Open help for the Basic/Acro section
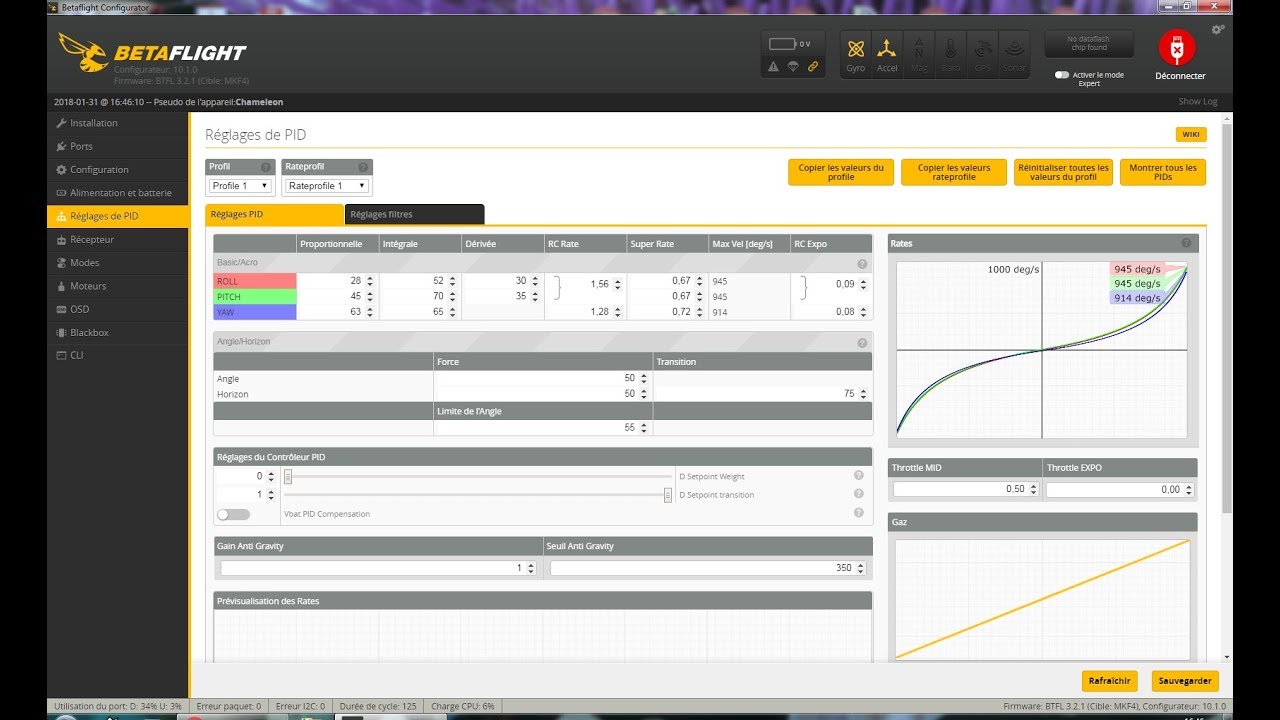Viewport: 1280px width, 720px height. 862,264
